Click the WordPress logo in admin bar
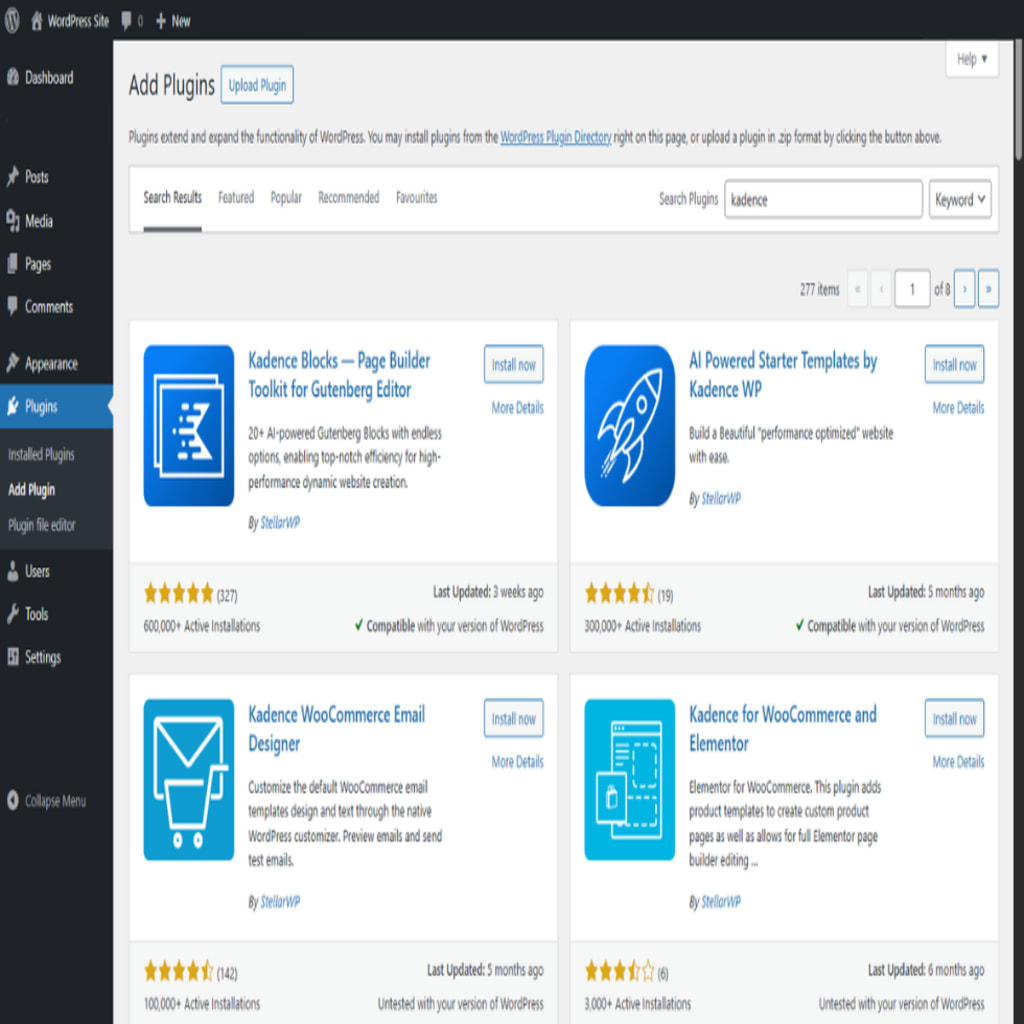Screen dimensions: 1024x1024 [12, 20]
